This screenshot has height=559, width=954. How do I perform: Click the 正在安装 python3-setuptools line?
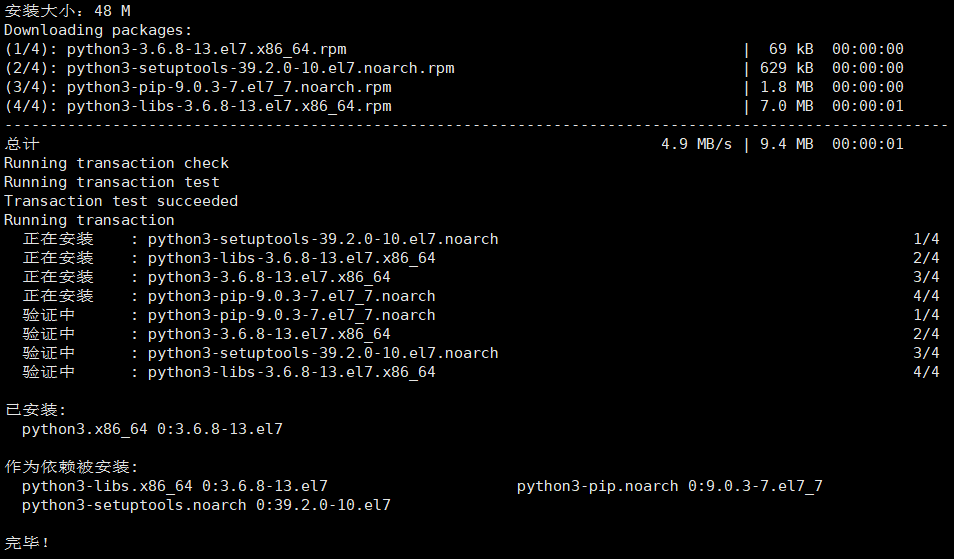322,239
